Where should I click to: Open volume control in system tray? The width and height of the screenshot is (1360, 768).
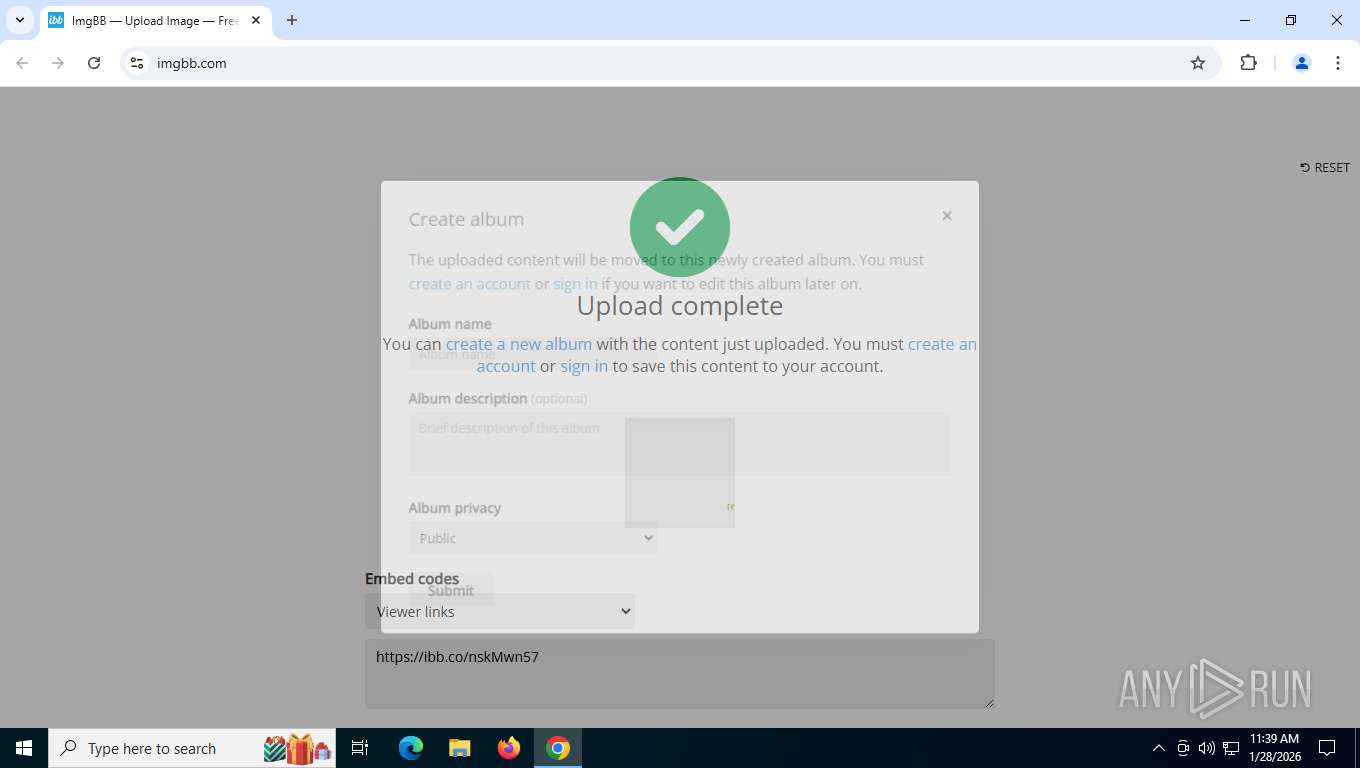coord(1207,748)
